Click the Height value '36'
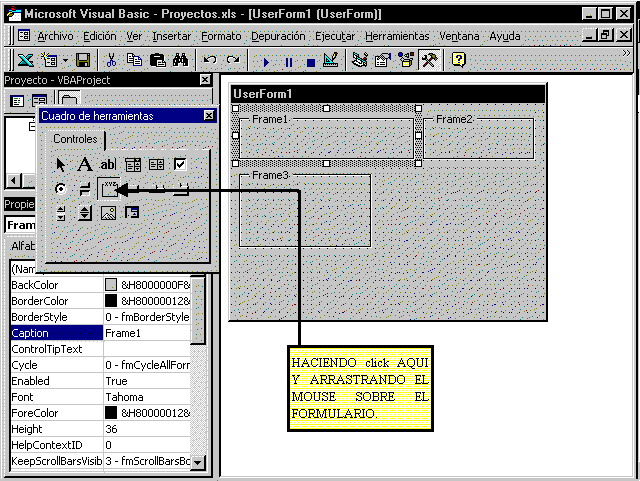This screenshot has height=481, width=640. (x=147, y=429)
